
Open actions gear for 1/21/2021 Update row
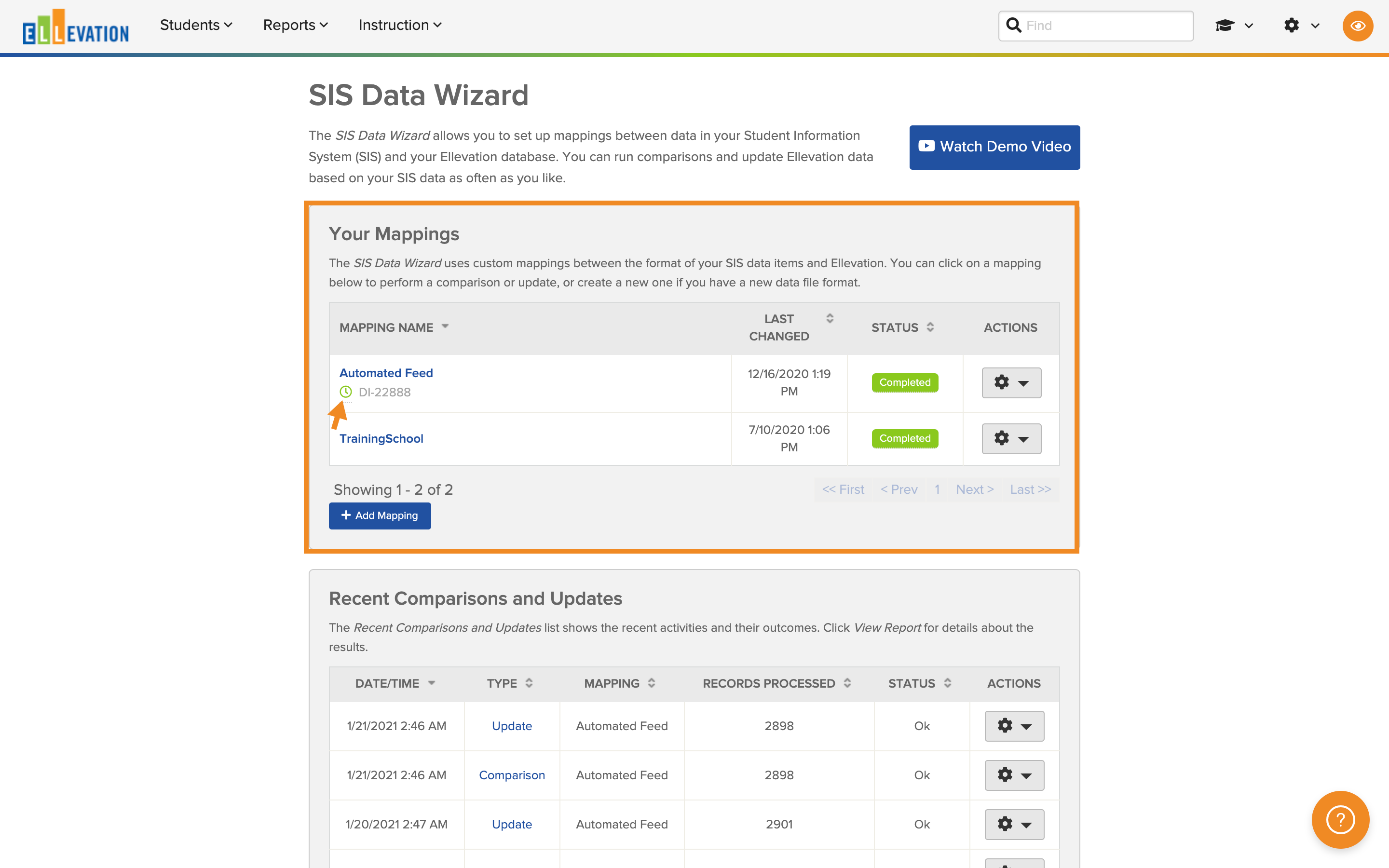[x=1014, y=726]
